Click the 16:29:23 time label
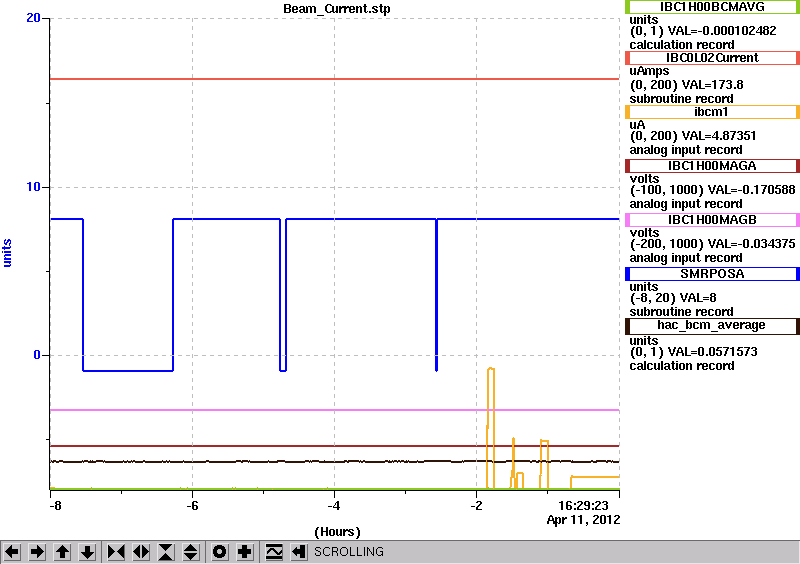The height and width of the screenshot is (564, 800). (583, 505)
